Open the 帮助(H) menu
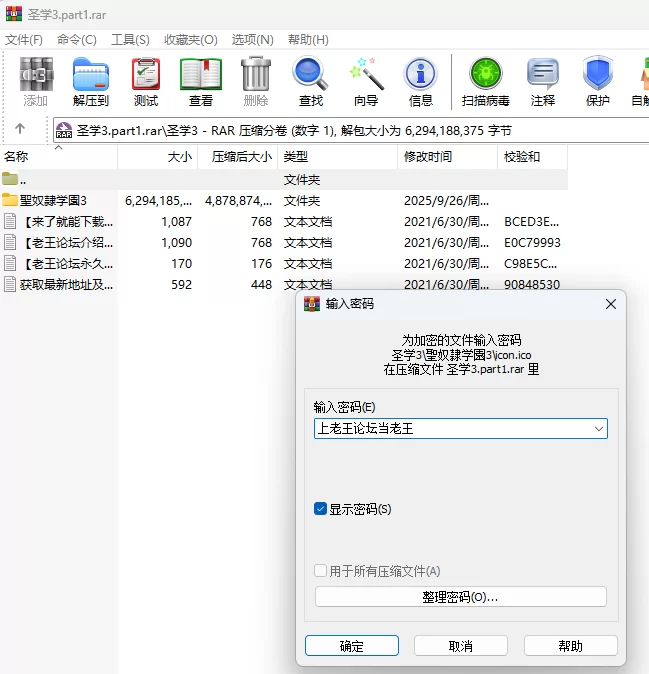This screenshot has width=649, height=674. [x=308, y=40]
